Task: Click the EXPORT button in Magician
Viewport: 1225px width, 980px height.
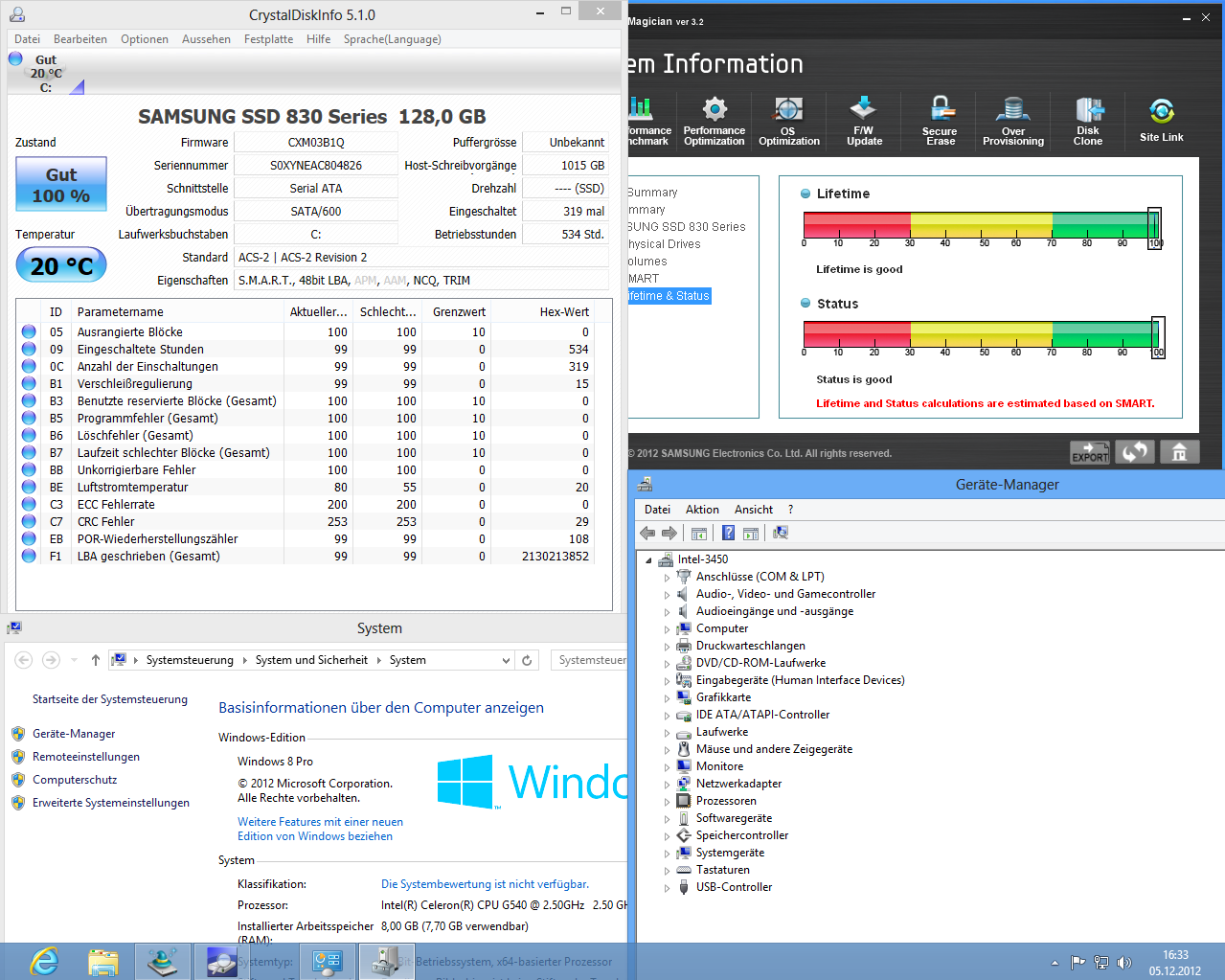Action: point(1090,452)
